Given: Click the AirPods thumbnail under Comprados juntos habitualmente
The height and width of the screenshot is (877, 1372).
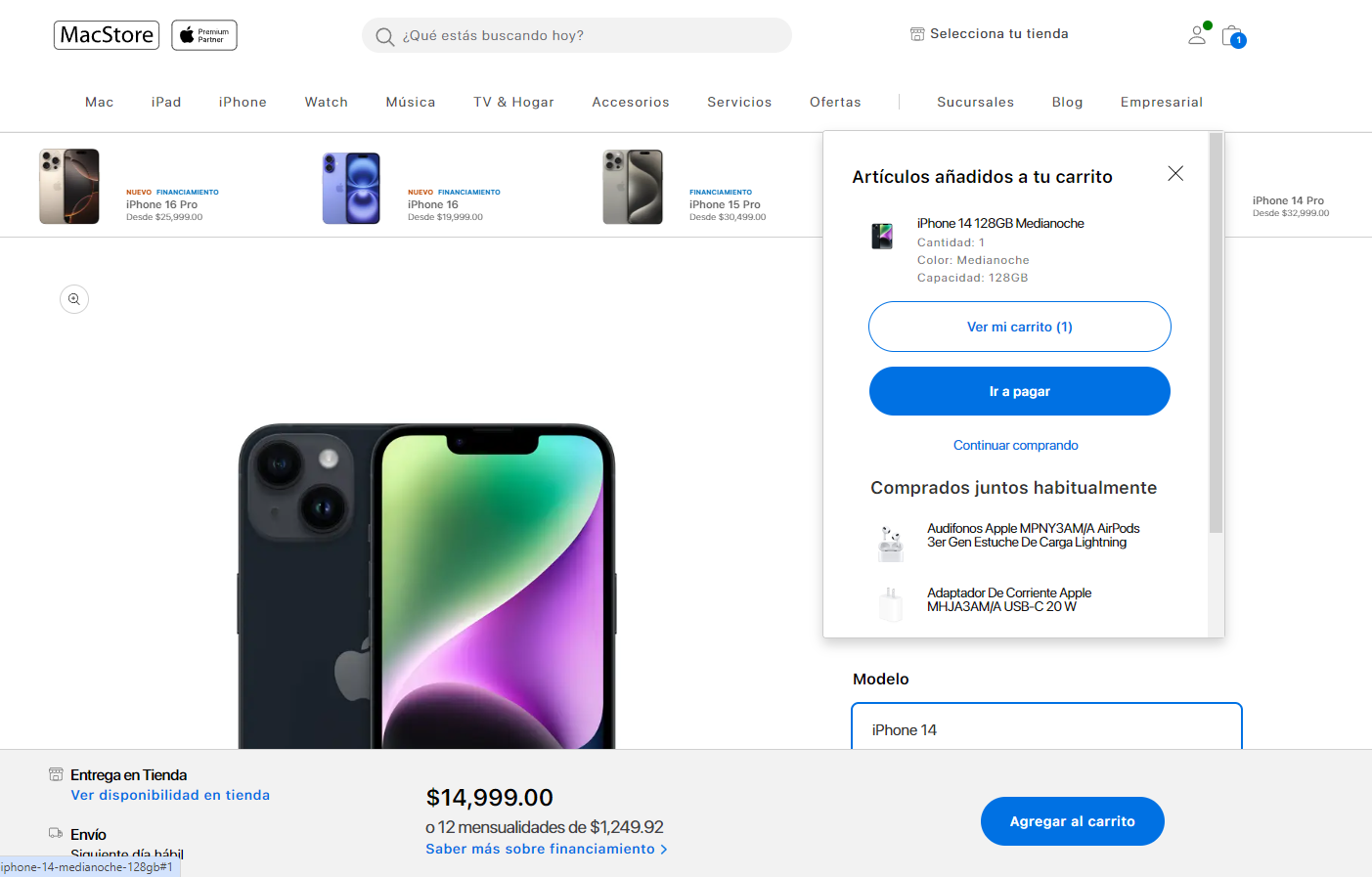Looking at the screenshot, I should tap(890, 544).
